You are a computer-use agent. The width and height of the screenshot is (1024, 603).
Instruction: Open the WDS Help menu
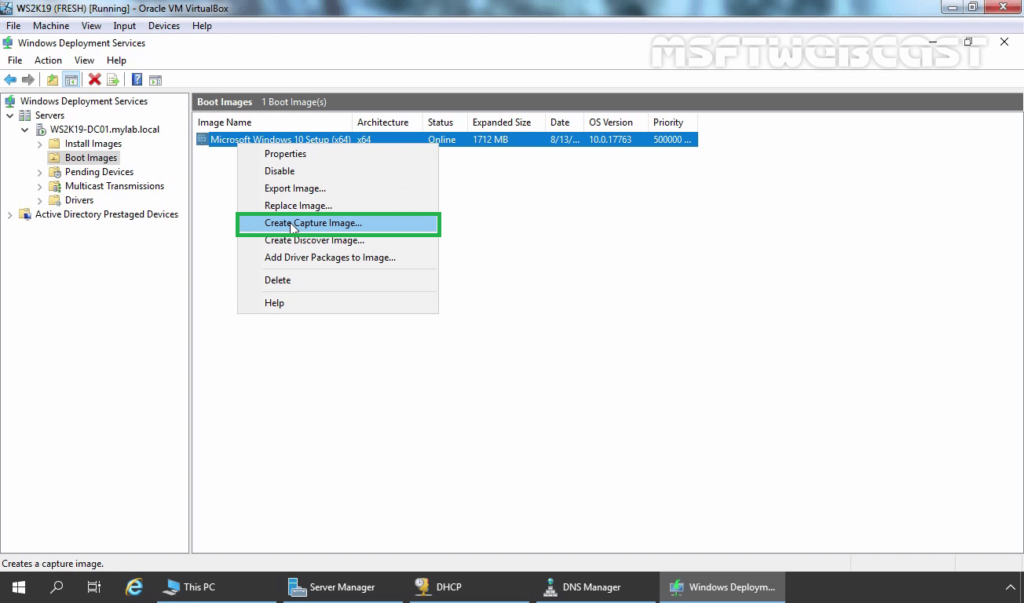[116, 60]
